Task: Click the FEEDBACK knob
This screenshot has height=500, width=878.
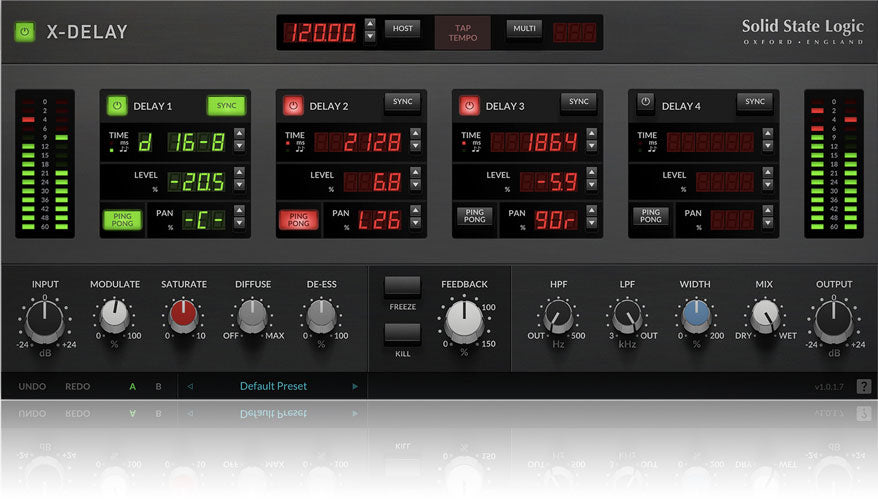Action: pyautogui.click(x=464, y=321)
